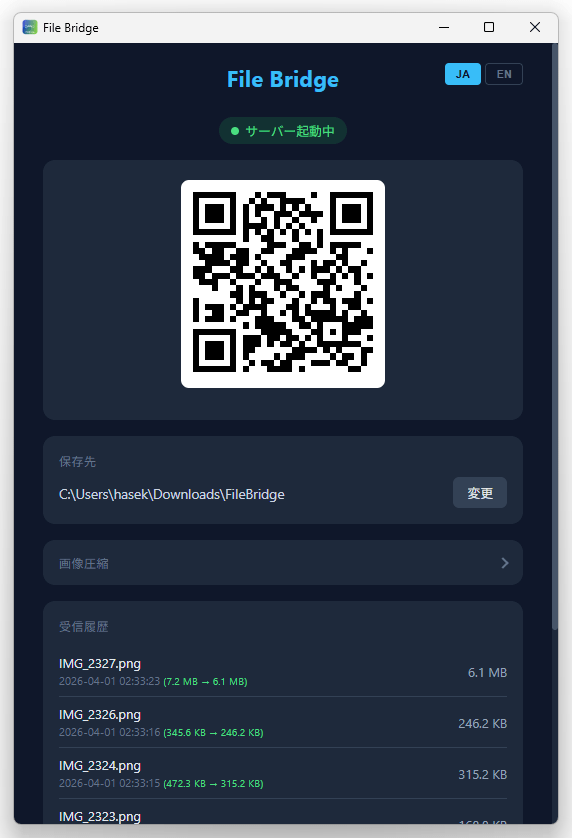572x838 pixels.
Task: Click the 6.1 MB file size label
Action: (487, 673)
